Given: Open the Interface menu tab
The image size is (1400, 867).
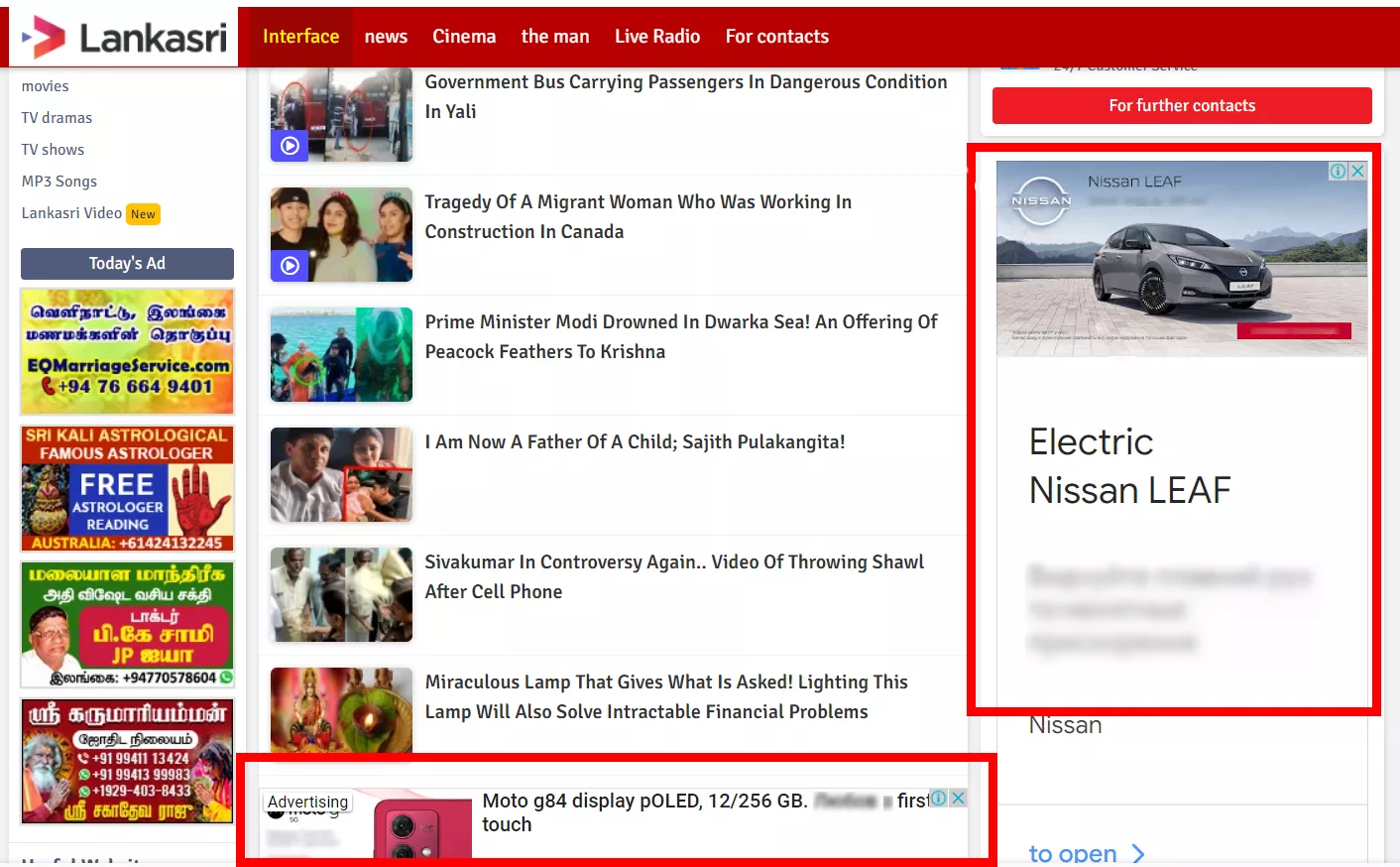Looking at the screenshot, I should 300,37.
